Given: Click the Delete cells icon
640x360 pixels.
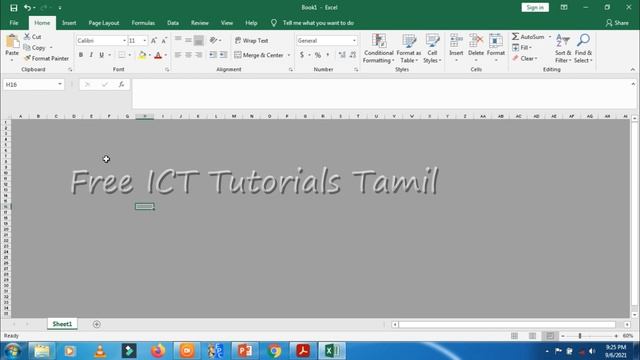Looking at the screenshot, I should pyautogui.click(x=476, y=41).
